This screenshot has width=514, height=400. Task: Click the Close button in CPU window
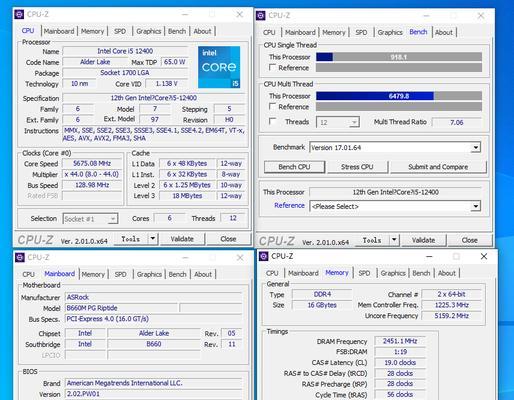point(228,239)
